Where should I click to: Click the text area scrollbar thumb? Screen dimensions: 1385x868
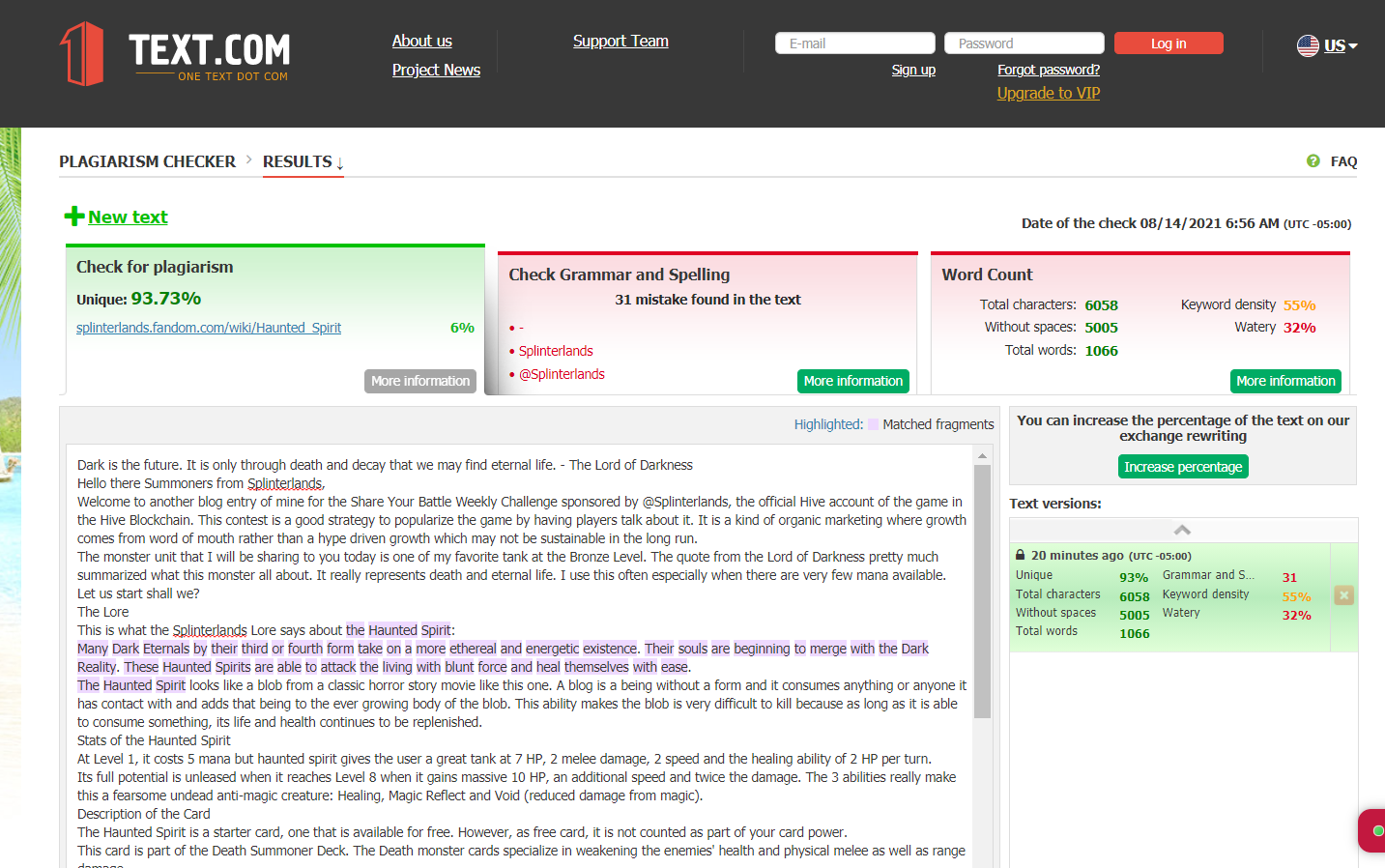(982, 592)
